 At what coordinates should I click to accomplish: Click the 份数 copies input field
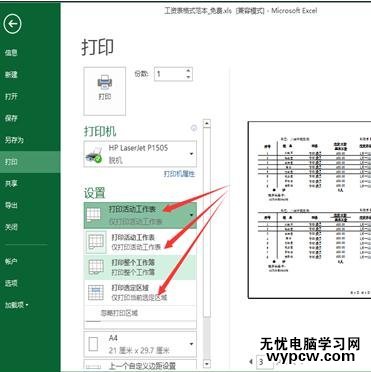pos(169,74)
